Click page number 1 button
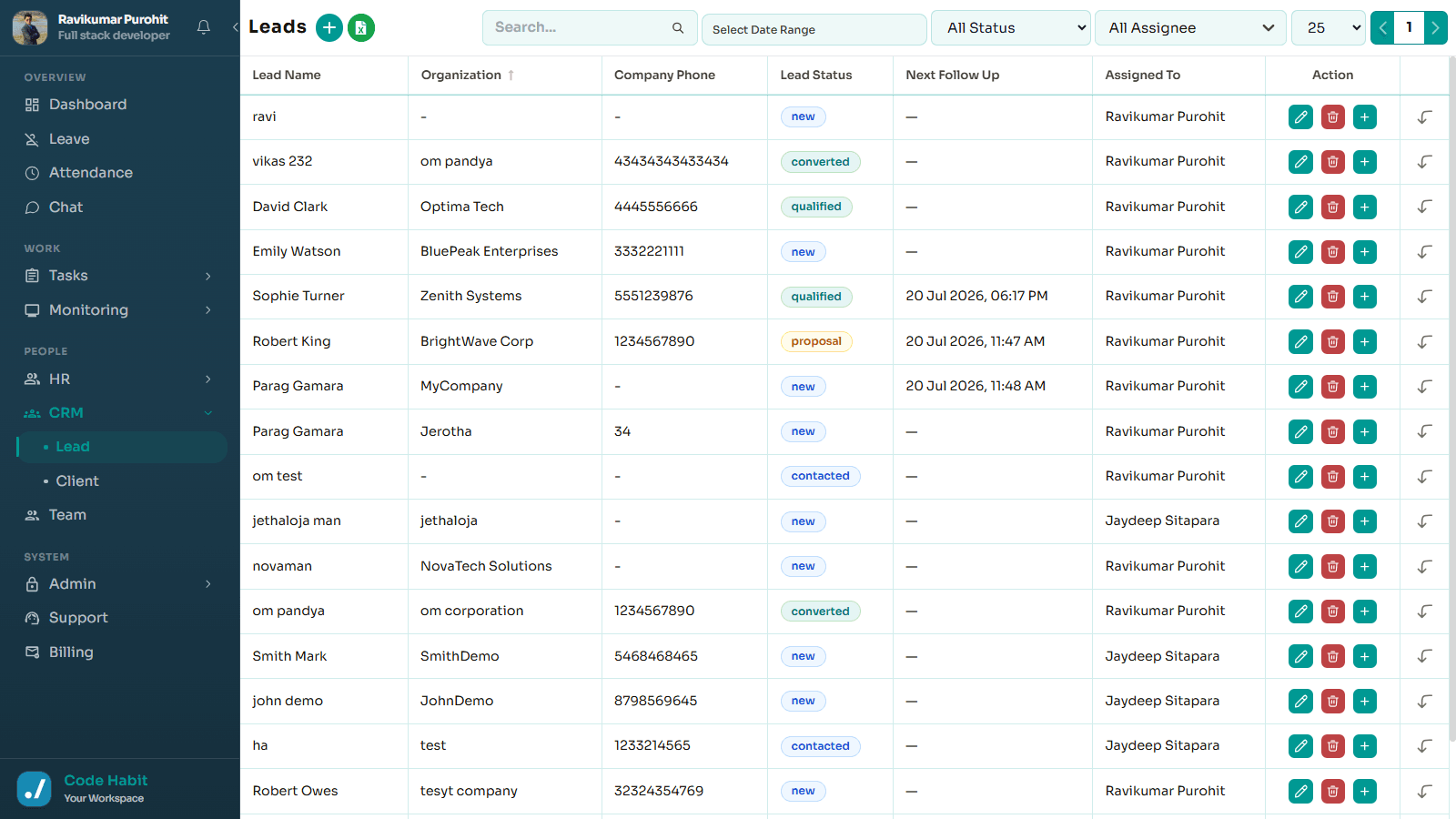Screen dimensions: 1456x819 tap(1409, 28)
